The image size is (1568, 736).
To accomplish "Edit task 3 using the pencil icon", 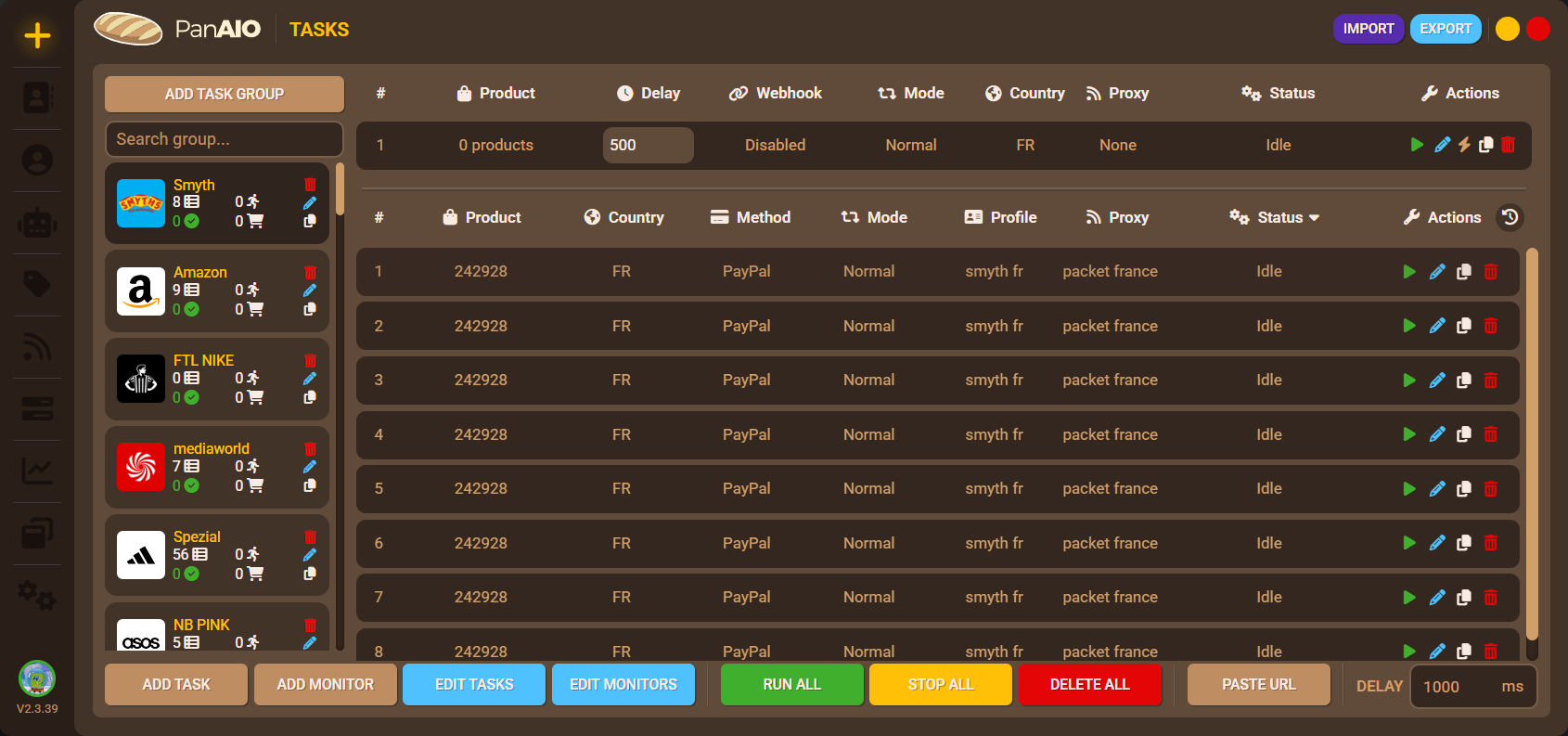I will click(x=1437, y=381).
